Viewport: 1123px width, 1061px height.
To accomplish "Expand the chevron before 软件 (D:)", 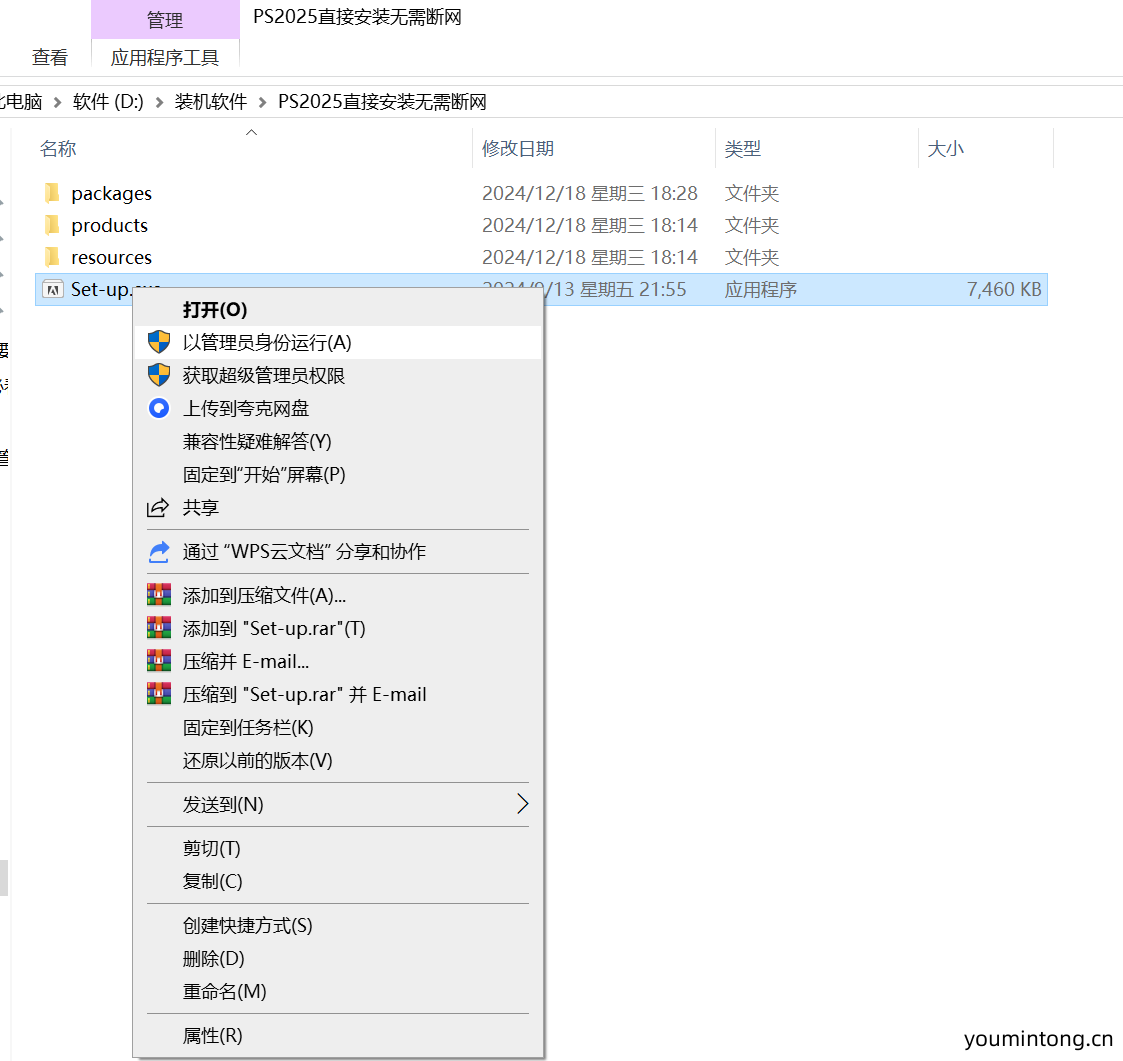I will click(57, 102).
